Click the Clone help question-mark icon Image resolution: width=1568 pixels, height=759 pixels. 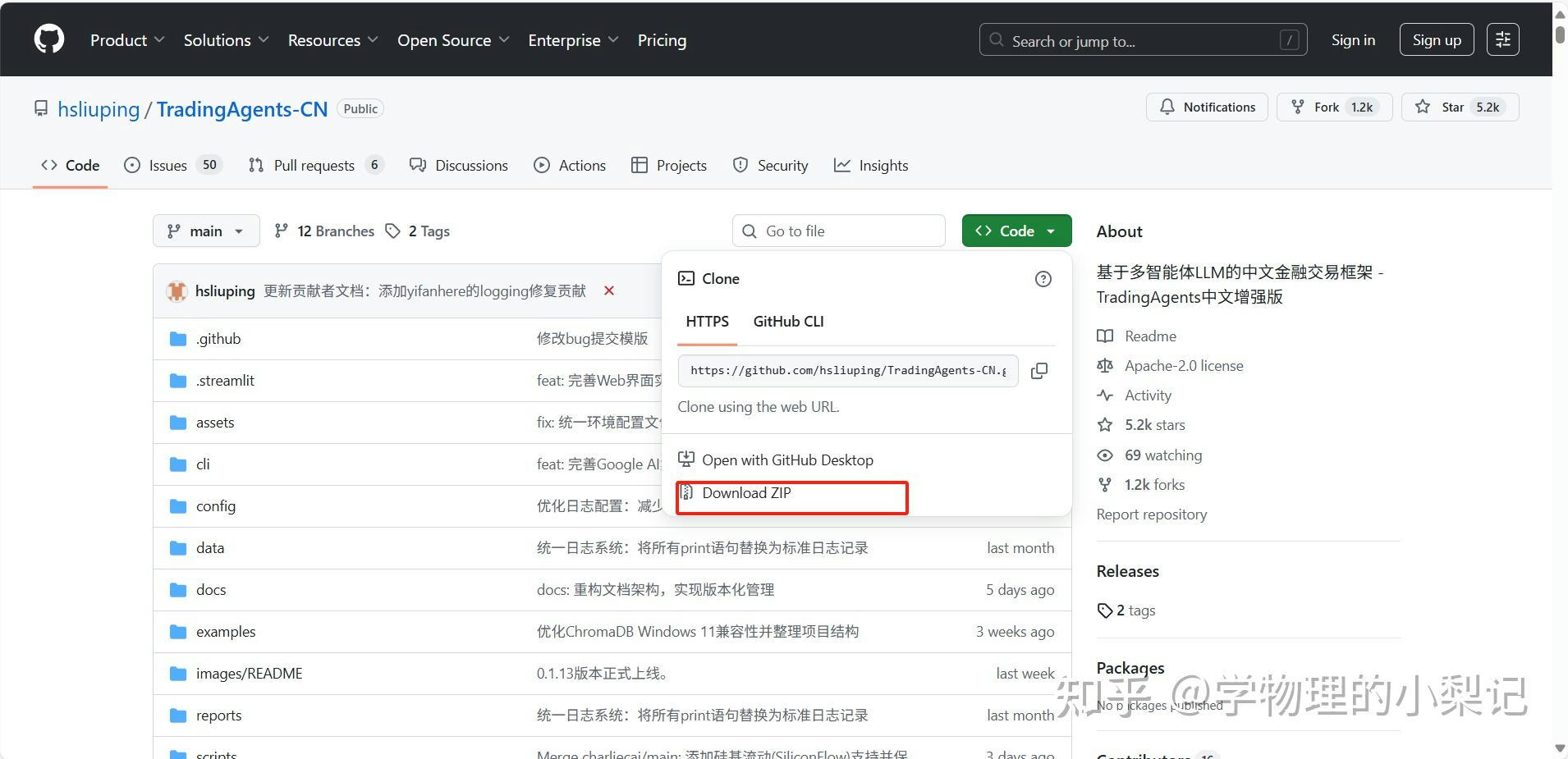[x=1043, y=279]
